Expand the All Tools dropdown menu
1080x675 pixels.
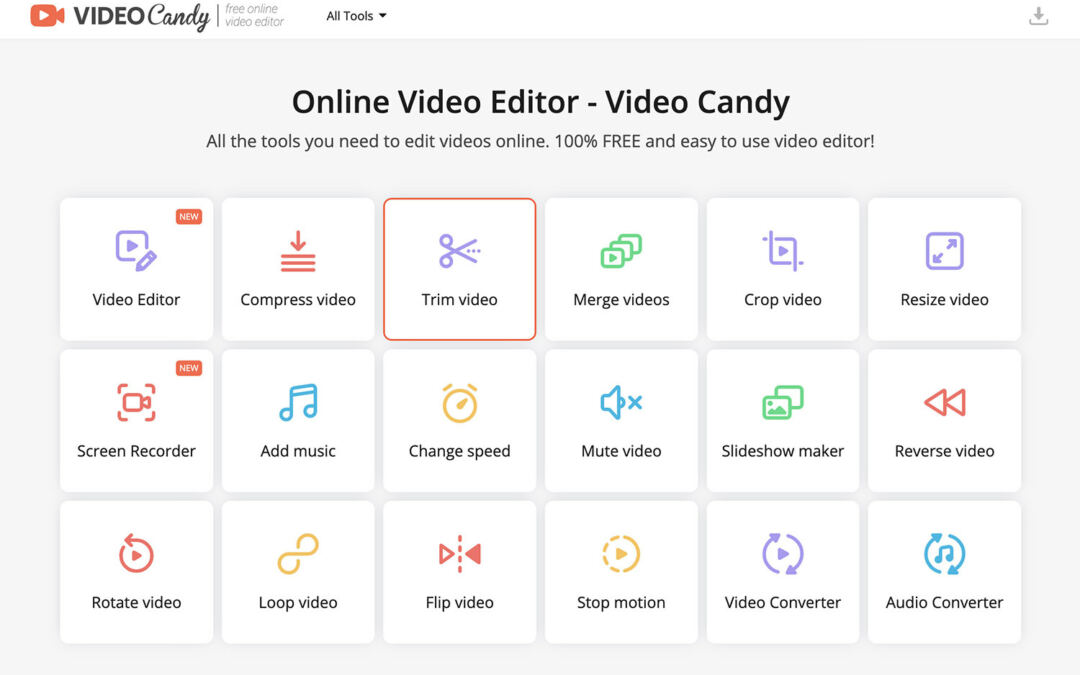(x=356, y=16)
